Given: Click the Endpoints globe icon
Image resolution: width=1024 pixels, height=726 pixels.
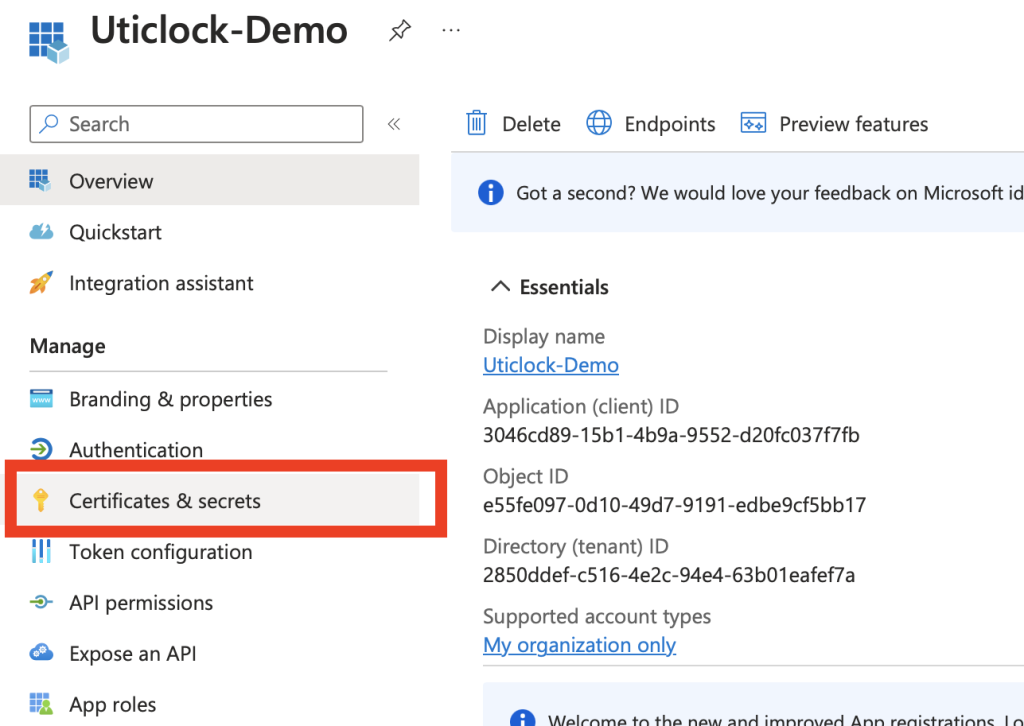Looking at the screenshot, I should point(599,123).
